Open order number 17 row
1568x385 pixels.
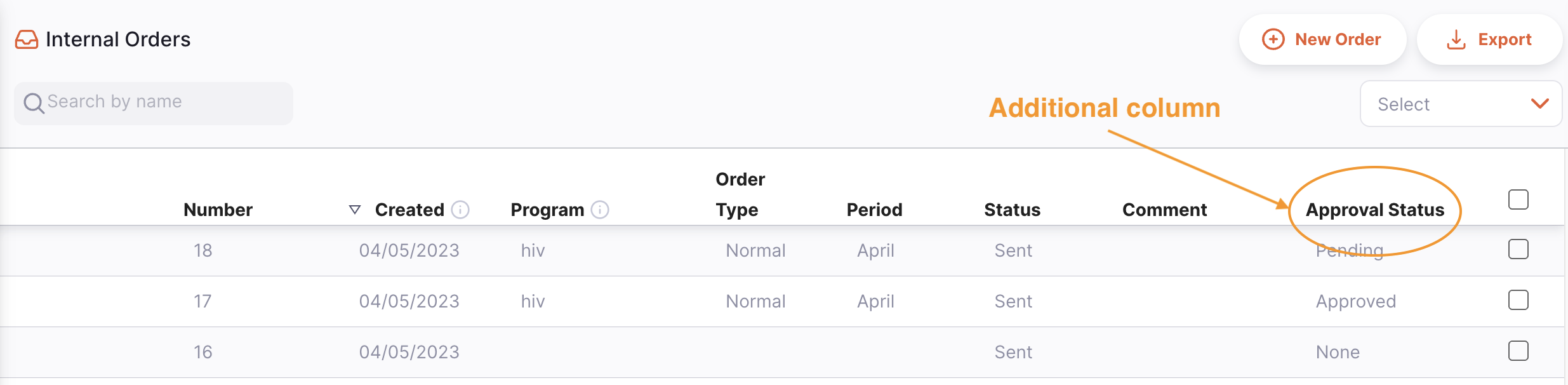click(203, 301)
